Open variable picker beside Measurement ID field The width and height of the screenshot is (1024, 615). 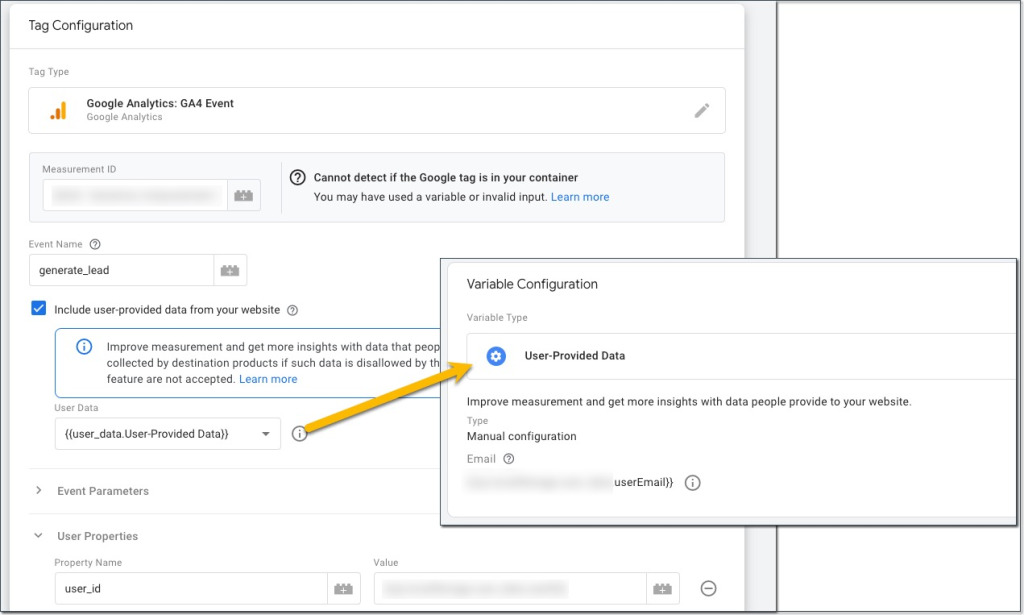[243, 196]
